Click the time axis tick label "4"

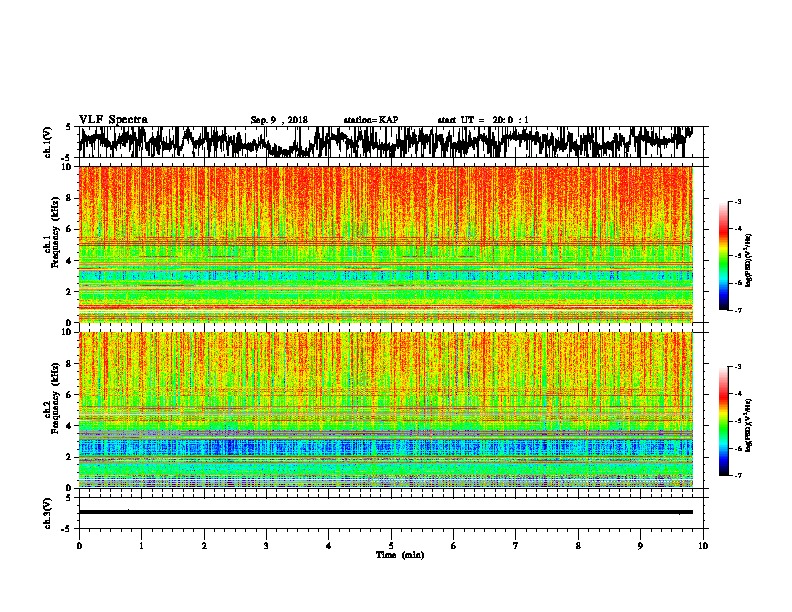(329, 546)
